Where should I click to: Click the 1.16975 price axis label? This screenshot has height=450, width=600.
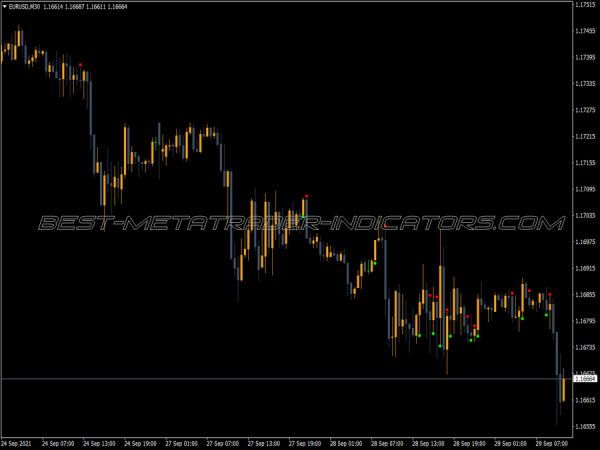pyautogui.click(x=585, y=242)
